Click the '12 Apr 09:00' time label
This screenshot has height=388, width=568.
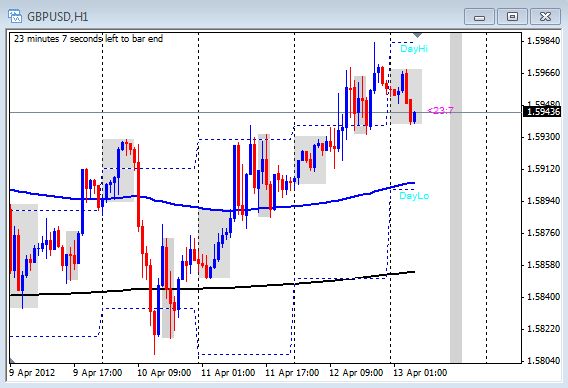pyautogui.click(x=356, y=373)
